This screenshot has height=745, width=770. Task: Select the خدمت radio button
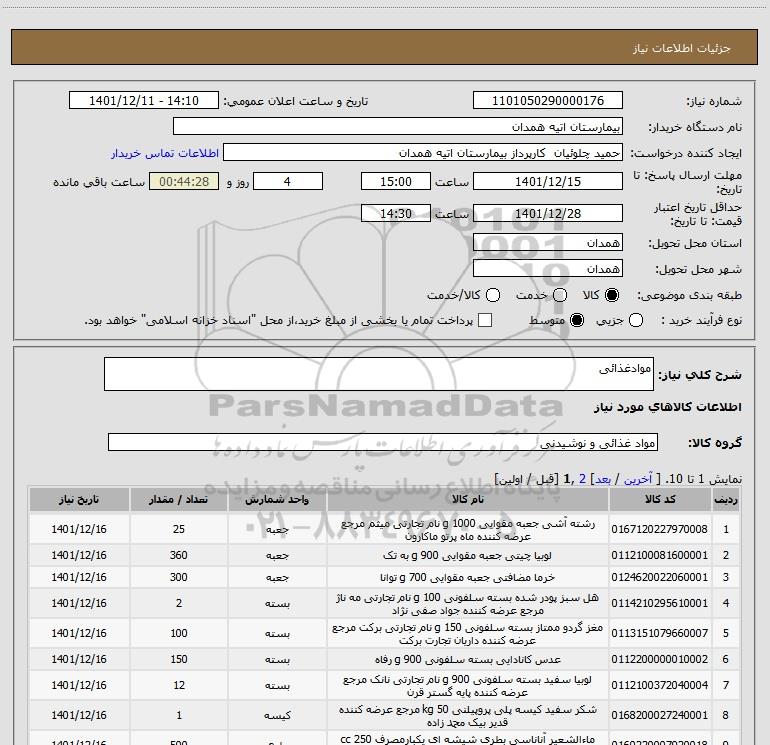[560, 295]
